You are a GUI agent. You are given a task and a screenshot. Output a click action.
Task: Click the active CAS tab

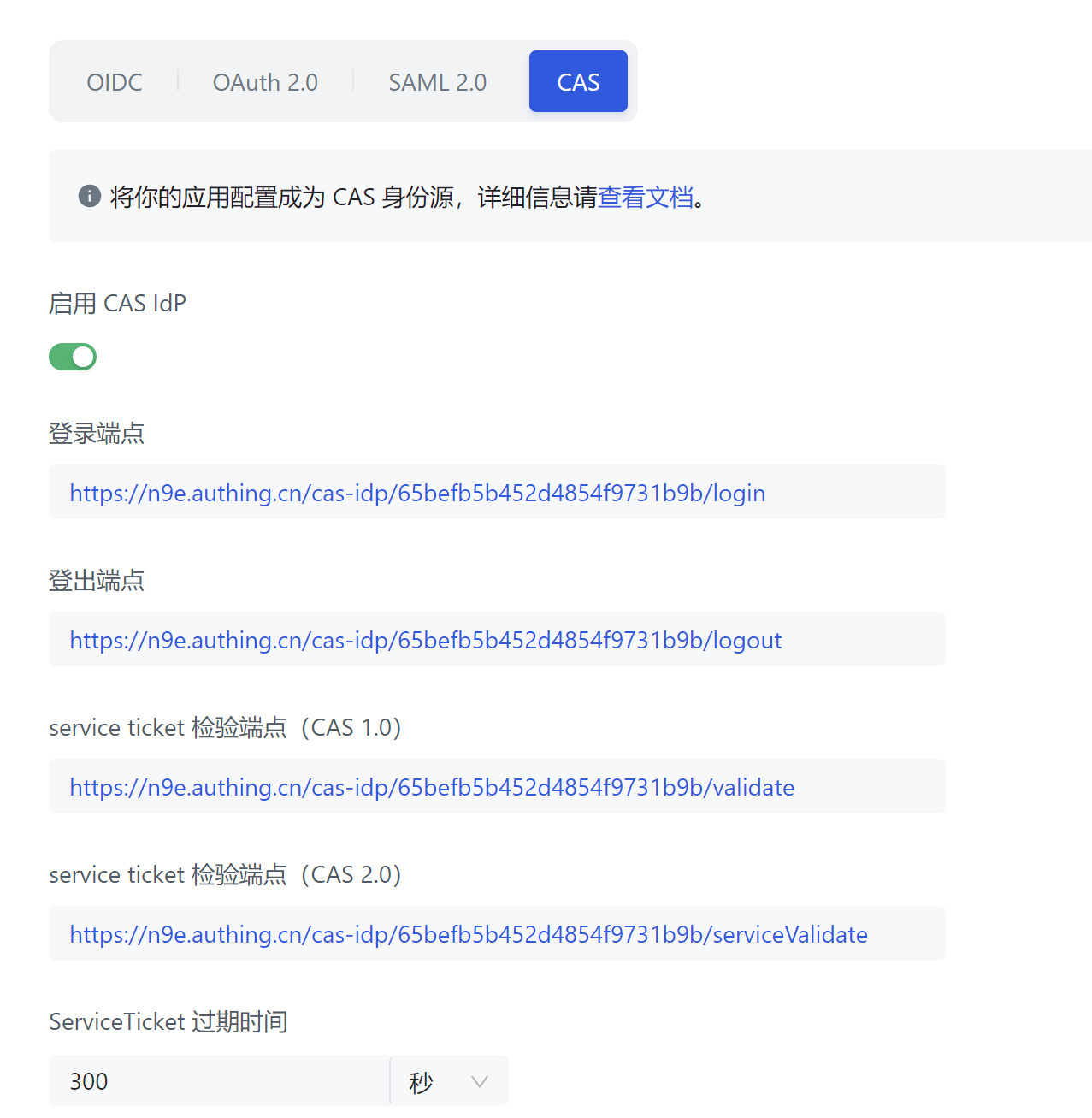click(x=578, y=82)
